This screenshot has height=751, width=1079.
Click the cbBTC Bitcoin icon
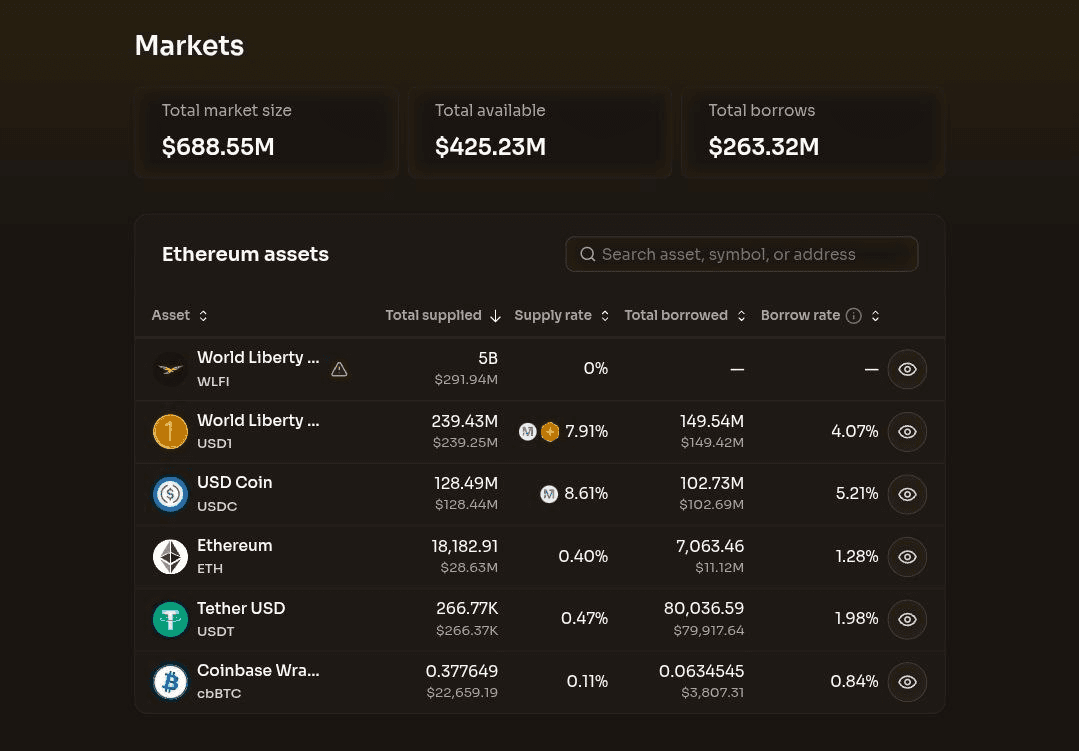[x=170, y=681]
